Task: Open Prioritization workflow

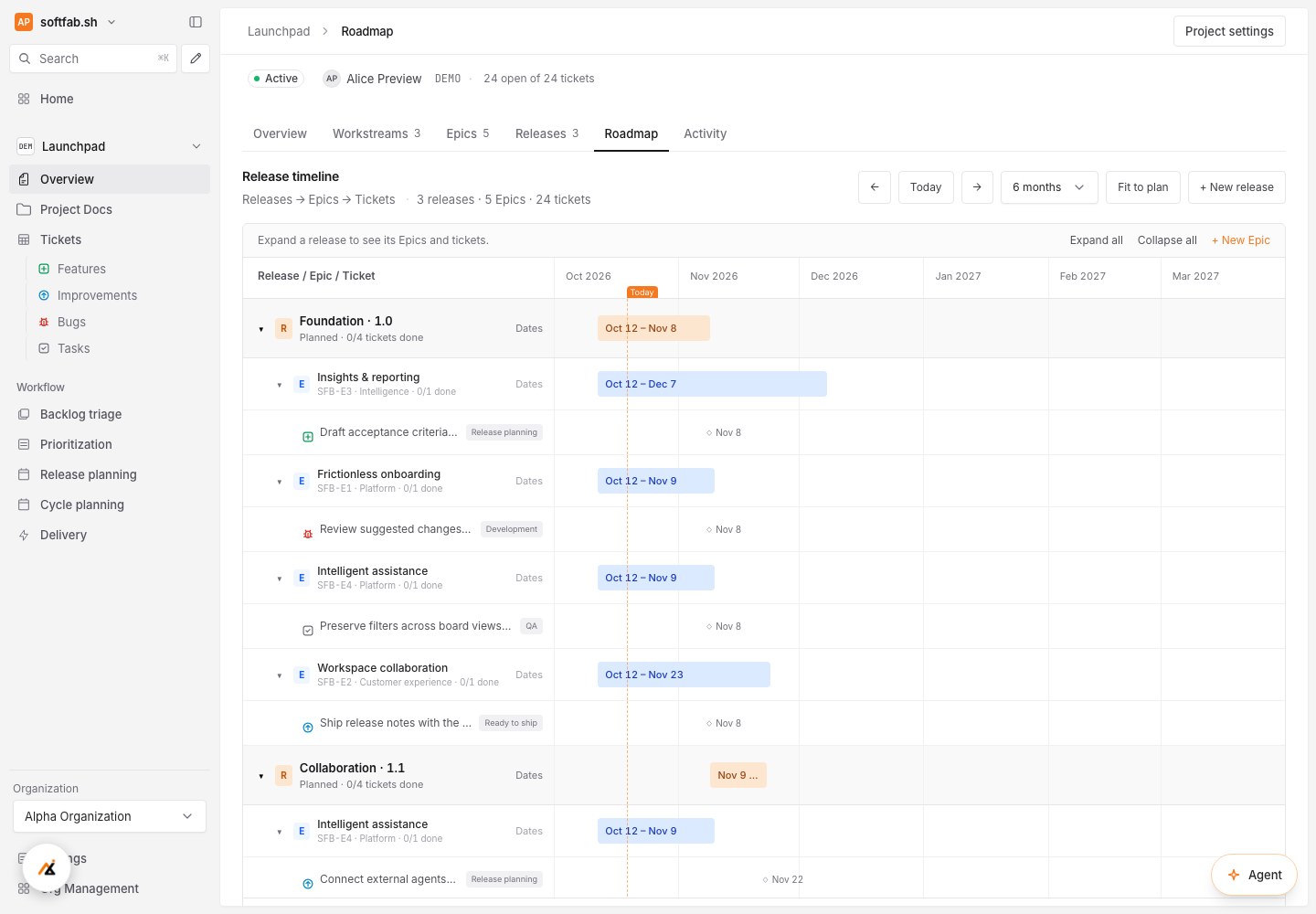Action: click(110, 444)
